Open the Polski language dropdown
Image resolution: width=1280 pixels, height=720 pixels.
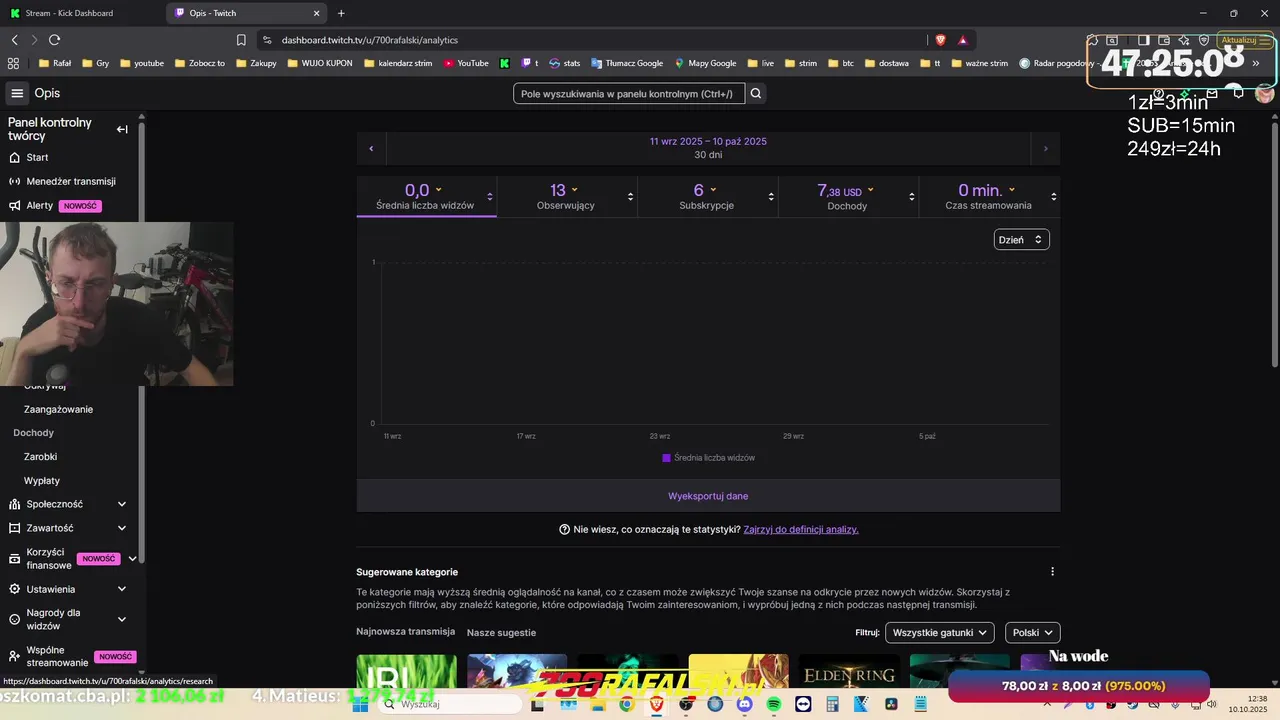pyautogui.click(x=1032, y=632)
